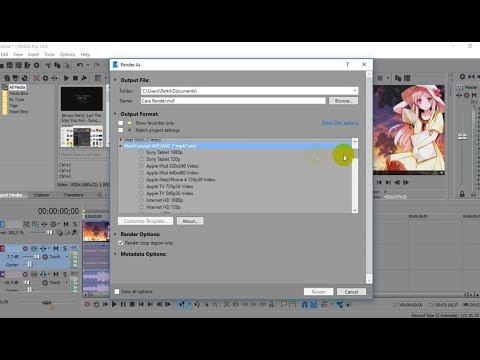
Task: Select the Normal Edit tool below timeline
Action: click(x=182, y=304)
